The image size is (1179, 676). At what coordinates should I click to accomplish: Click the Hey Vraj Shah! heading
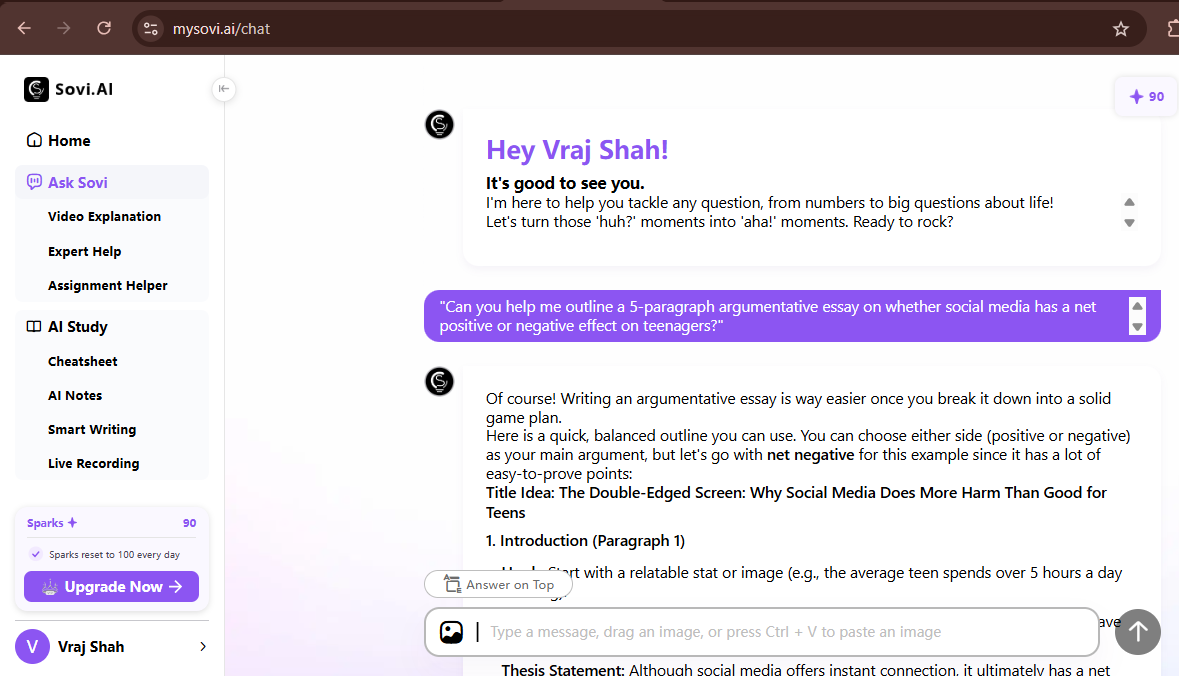coord(577,150)
